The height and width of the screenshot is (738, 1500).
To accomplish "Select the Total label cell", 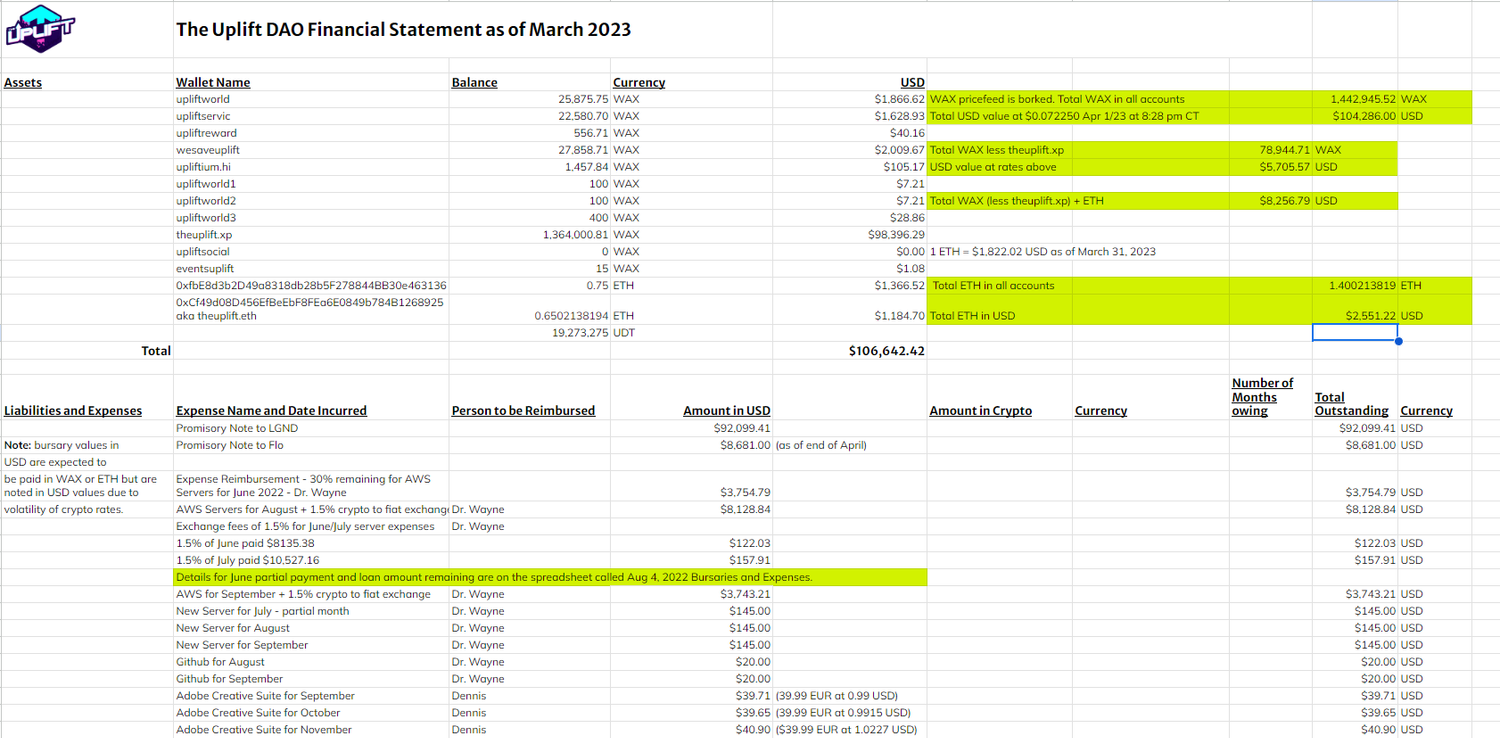I will pyautogui.click(x=156, y=350).
